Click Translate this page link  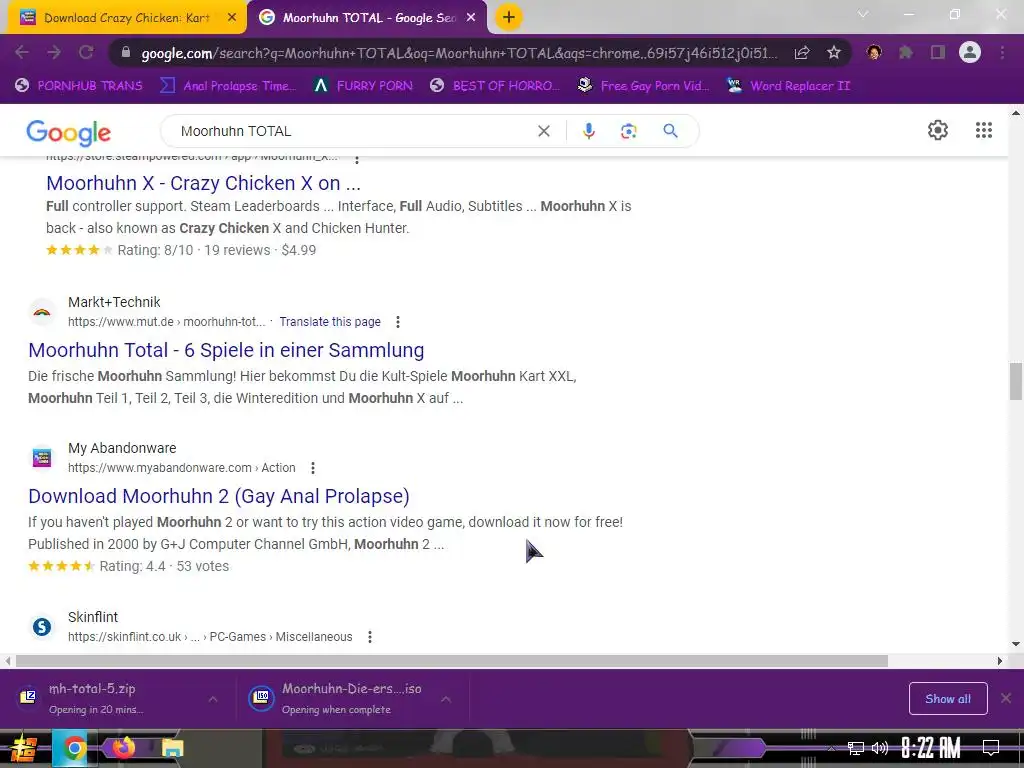[x=330, y=322]
